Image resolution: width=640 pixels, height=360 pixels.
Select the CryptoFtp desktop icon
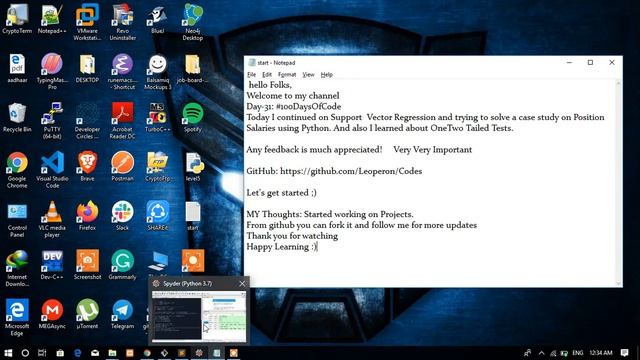click(158, 167)
